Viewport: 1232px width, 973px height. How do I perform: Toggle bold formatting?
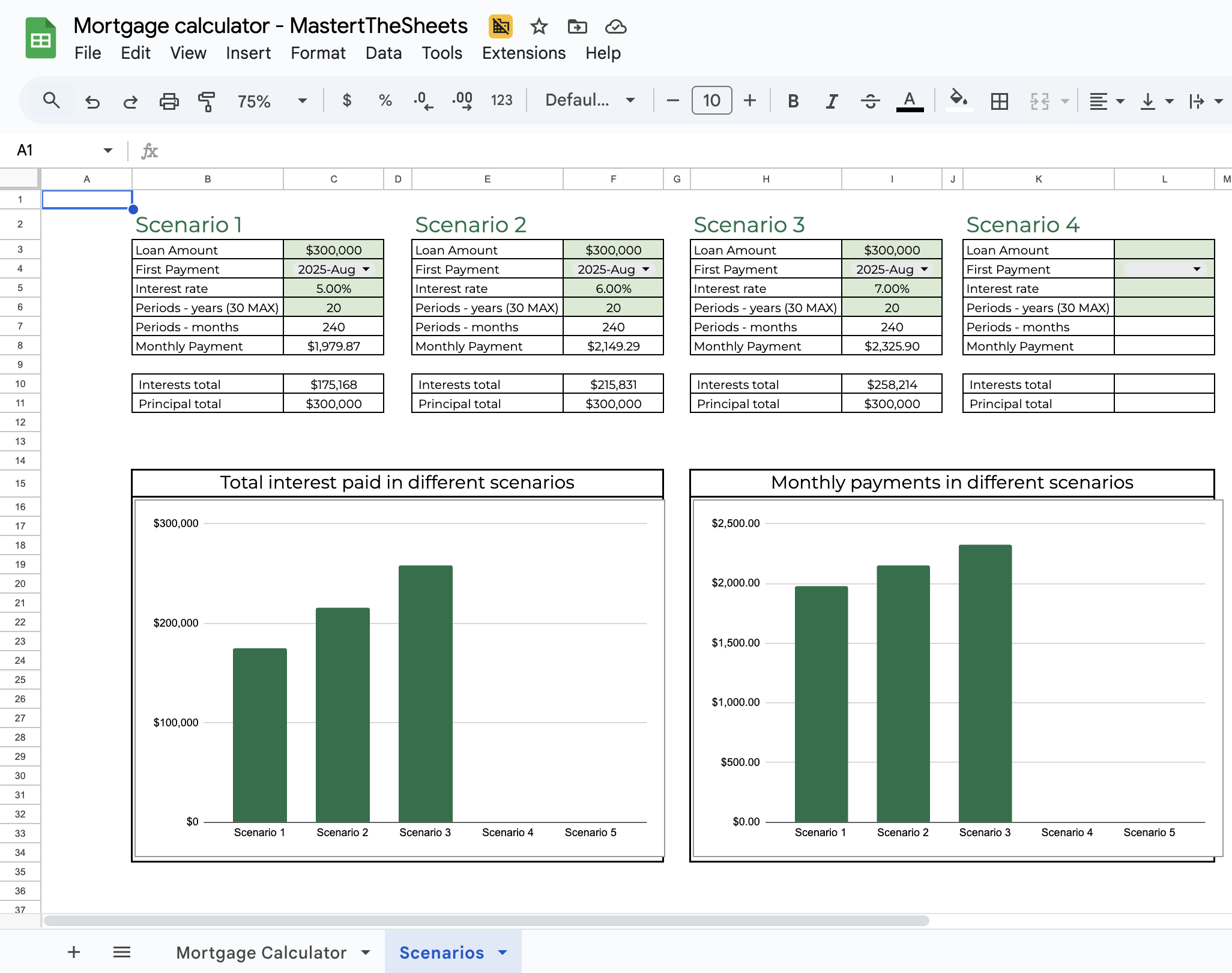point(793,101)
